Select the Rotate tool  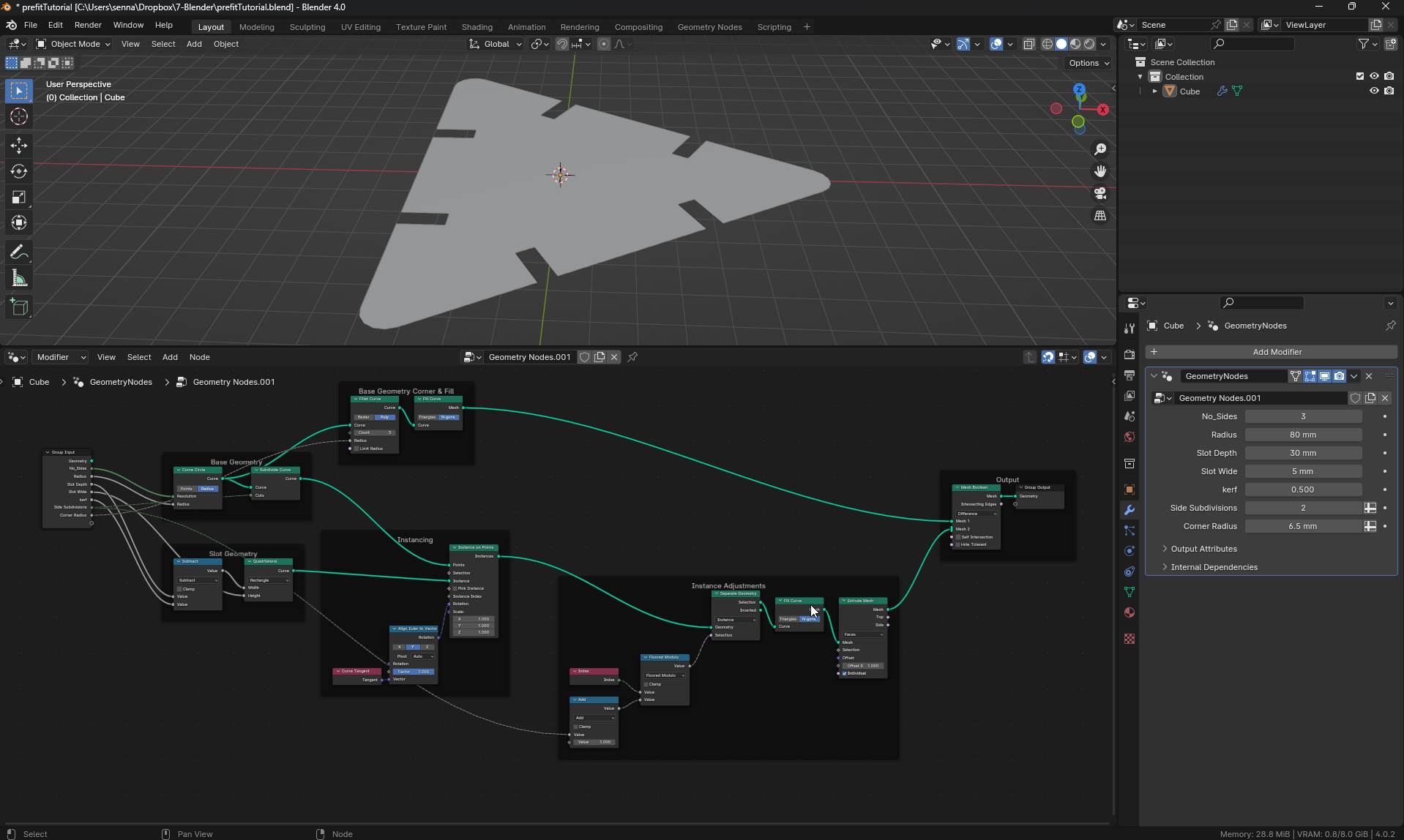[x=19, y=171]
